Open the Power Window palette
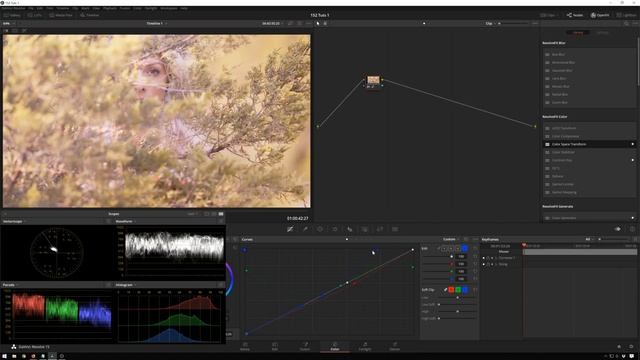640x360 pixels. 320,229
